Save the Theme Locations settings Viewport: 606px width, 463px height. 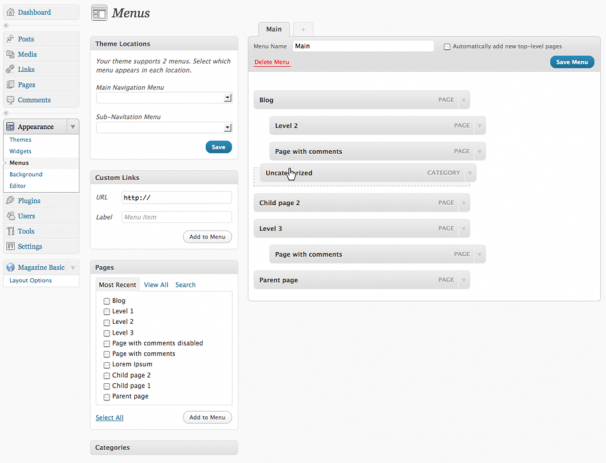(218, 147)
